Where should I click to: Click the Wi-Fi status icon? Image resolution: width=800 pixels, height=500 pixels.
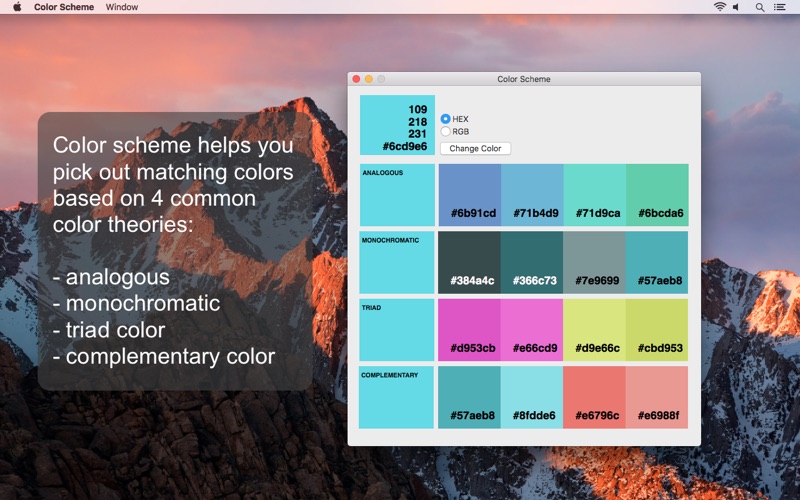coord(719,7)
